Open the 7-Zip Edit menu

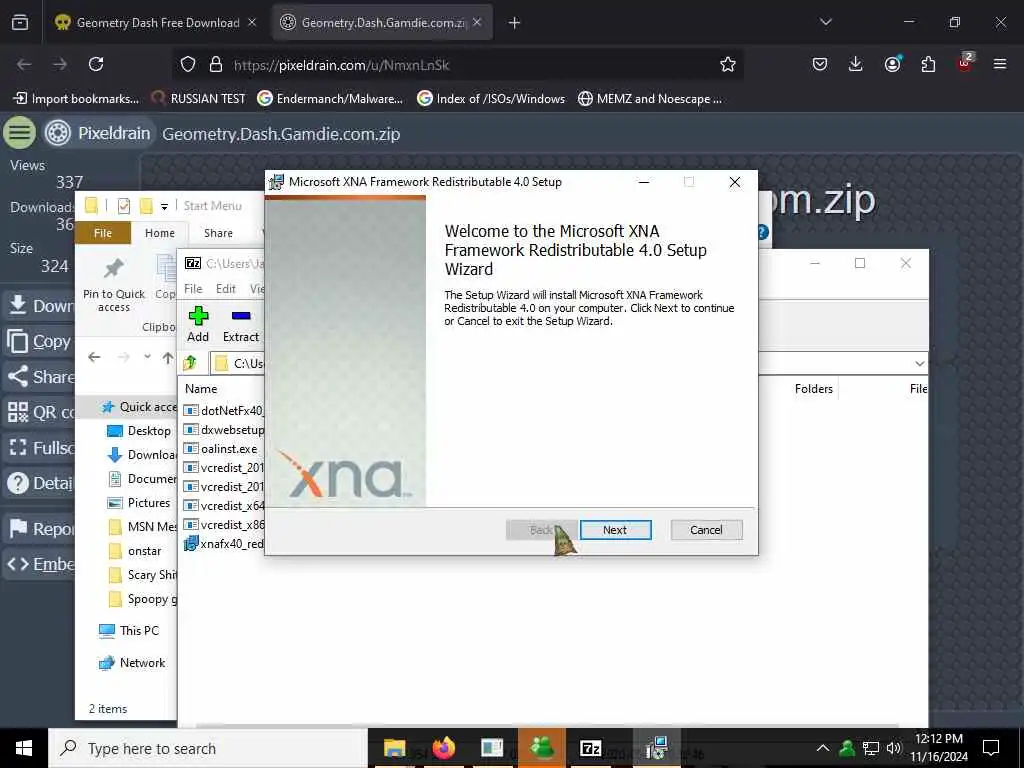pyautogui.click(x=226, y=289)
